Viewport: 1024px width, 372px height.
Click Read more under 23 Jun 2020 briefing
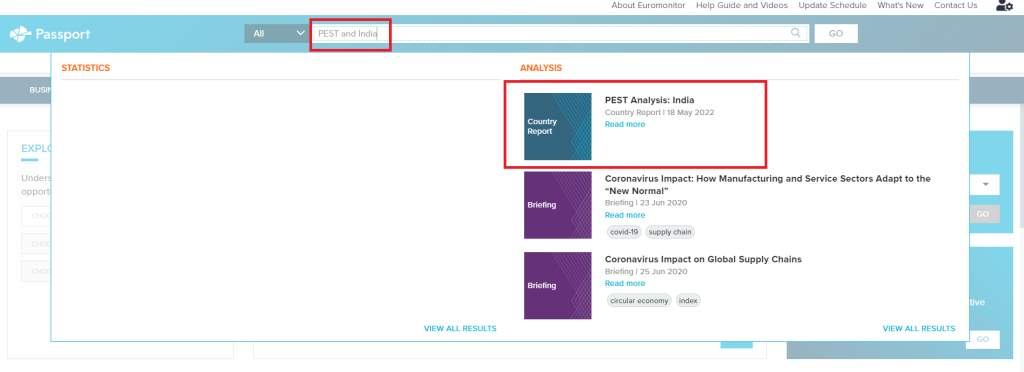click(x=625, y=215)
